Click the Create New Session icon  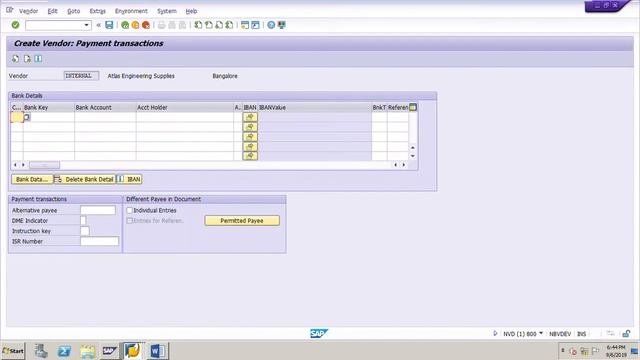245,25
